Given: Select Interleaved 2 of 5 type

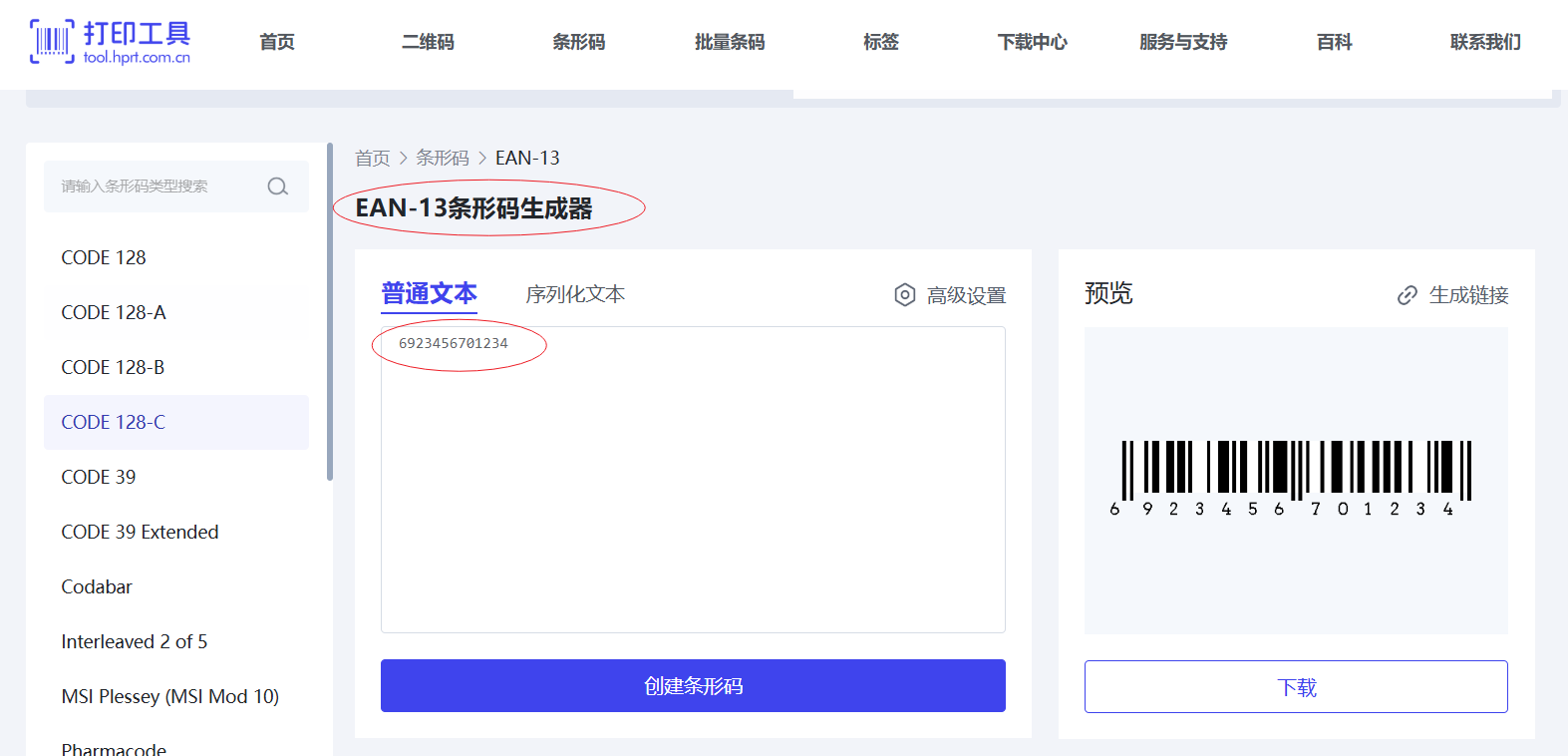Looking at the screenshot, I should tap(176, 641).
